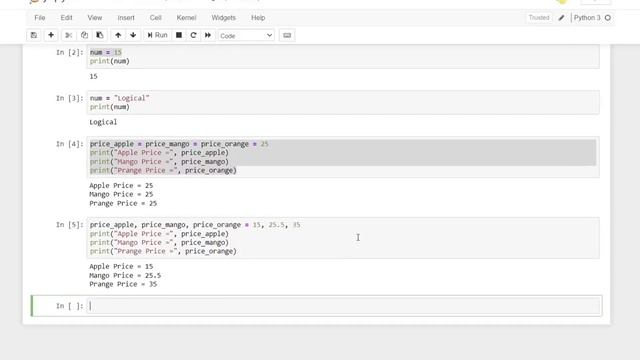Open the Insert menu
Viewport: 640px width, 360px height.
(x=126, y=18)
